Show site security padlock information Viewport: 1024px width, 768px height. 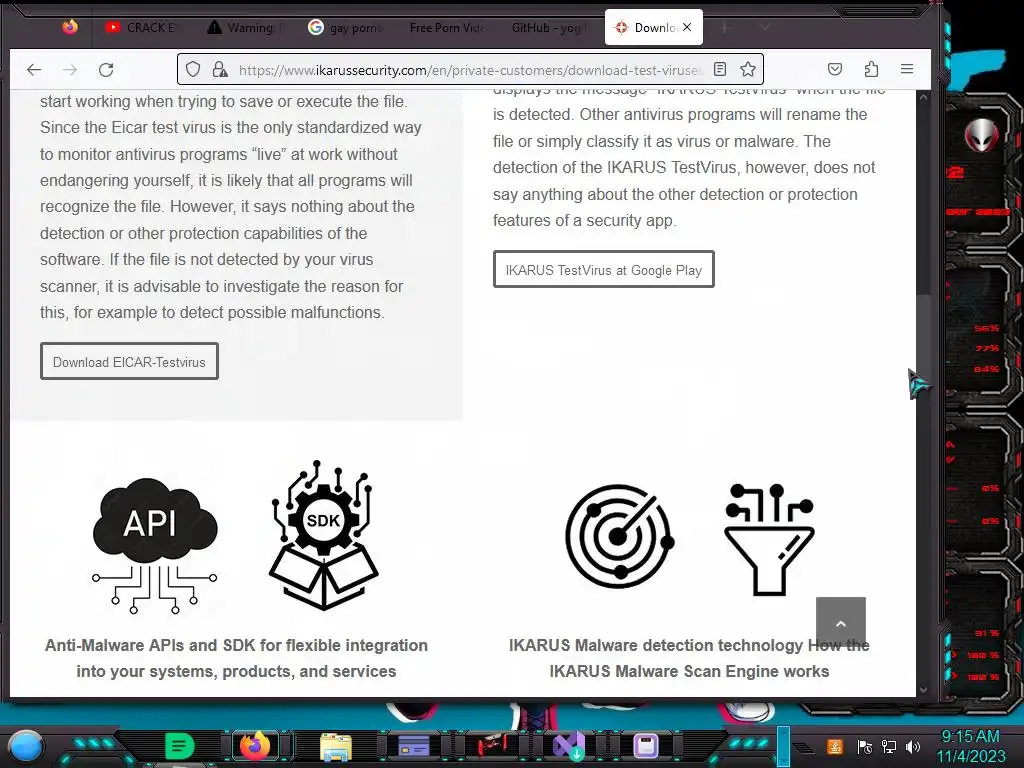pyautogui.click(x=220, y=69)
